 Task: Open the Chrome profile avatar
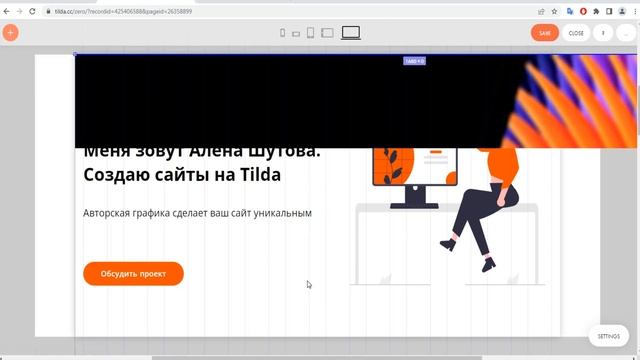pos(622,11)
